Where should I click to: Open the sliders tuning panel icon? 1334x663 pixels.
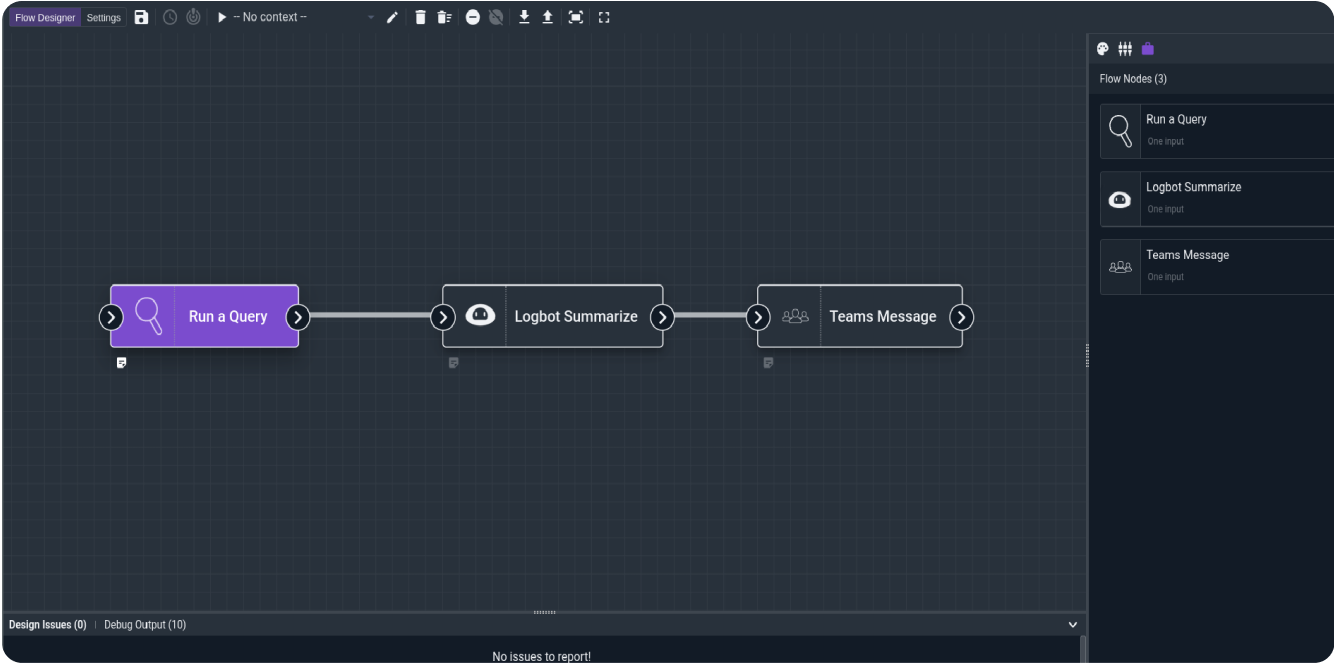pyautogui.click(x=1125, y=48)
